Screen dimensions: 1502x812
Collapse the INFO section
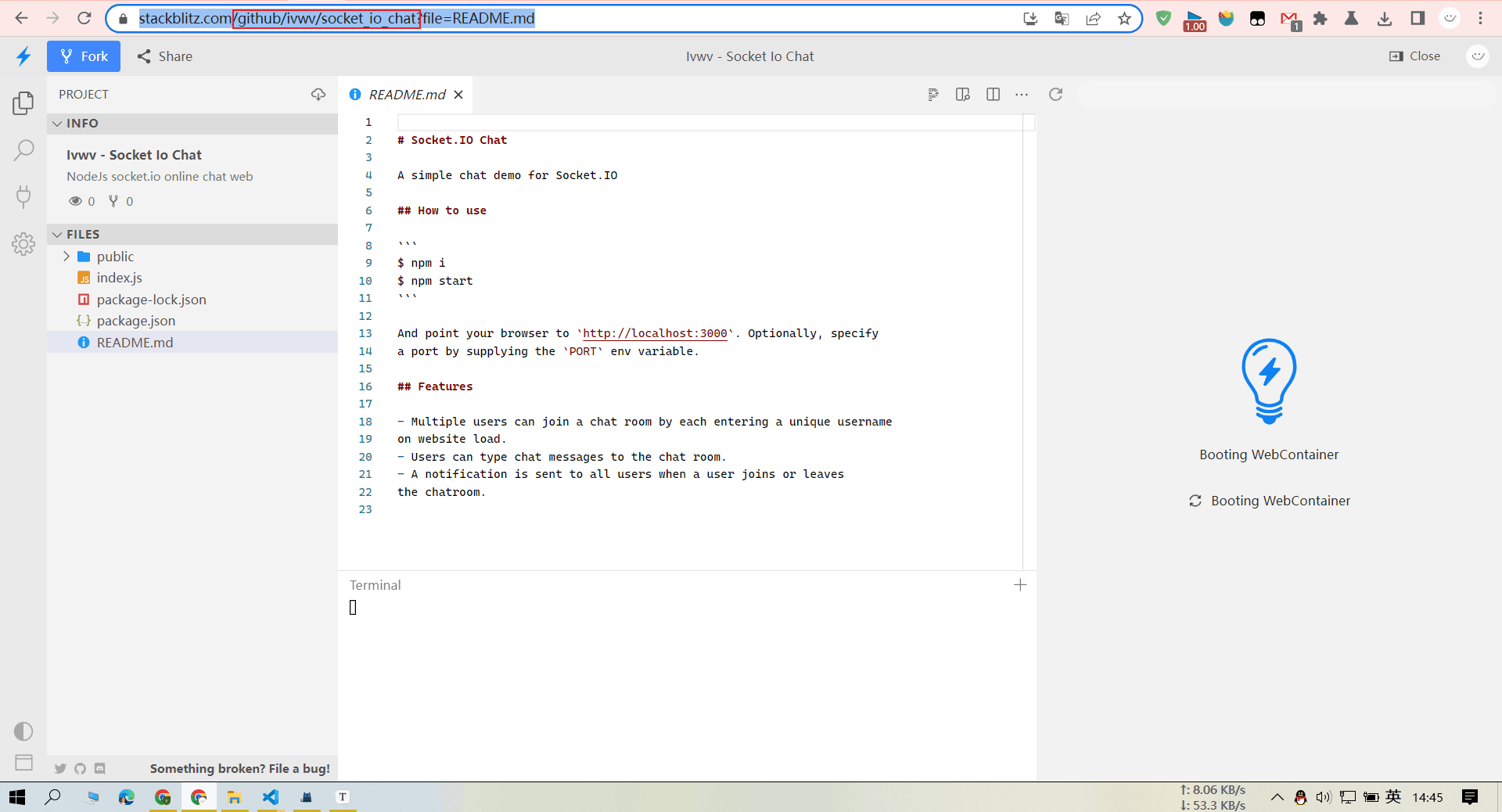click(192, 123)
